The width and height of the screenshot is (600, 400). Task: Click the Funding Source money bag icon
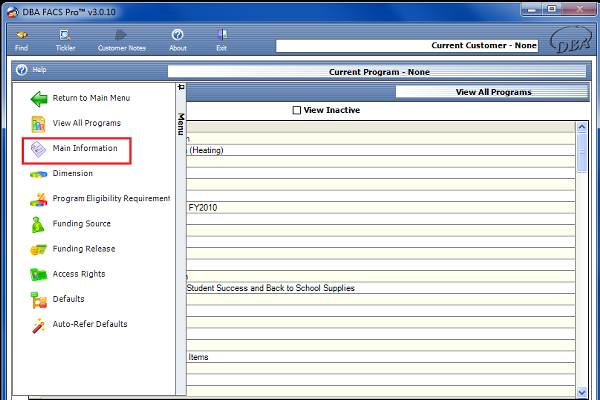[x=38, y=225]
